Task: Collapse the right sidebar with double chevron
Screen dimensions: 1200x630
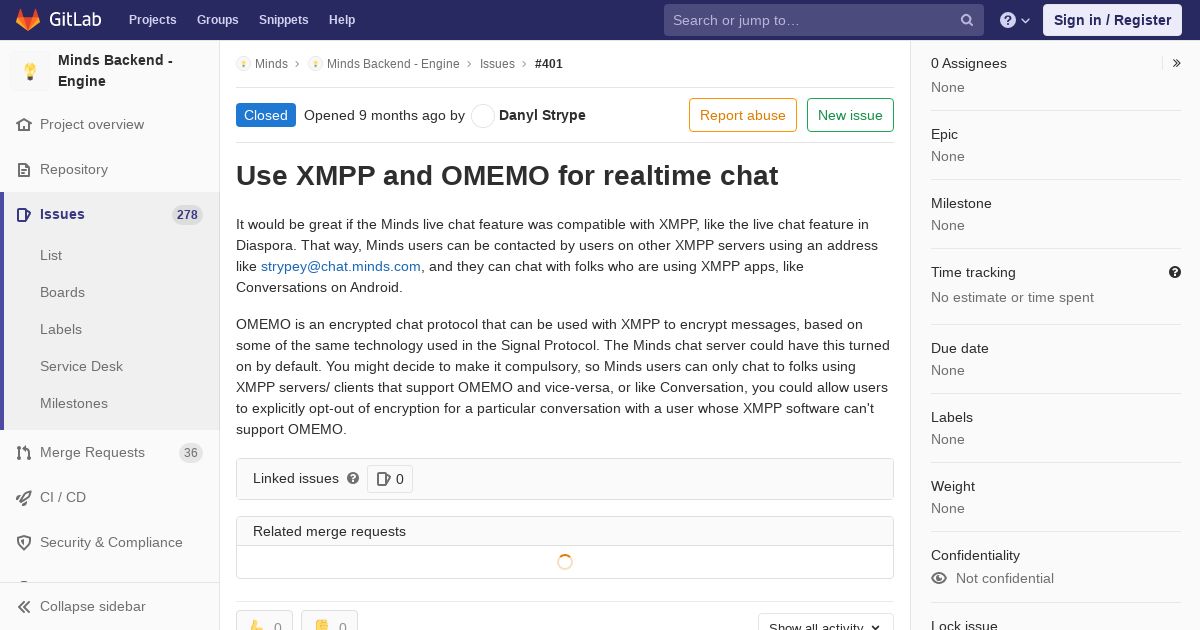Action: tap(1177, 63)
